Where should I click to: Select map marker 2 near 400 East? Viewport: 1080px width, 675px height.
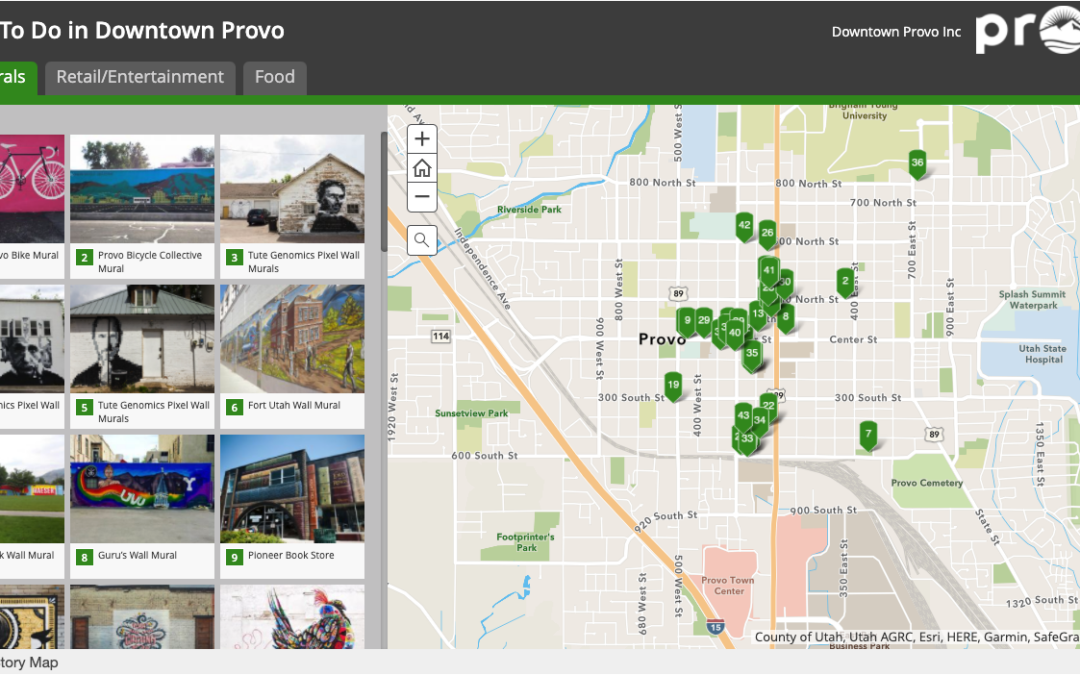845,282
